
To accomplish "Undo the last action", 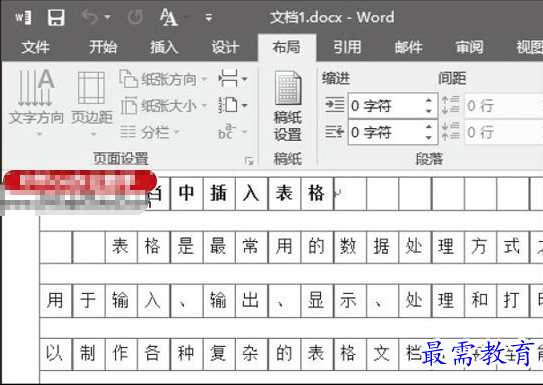I will (90, 17).
